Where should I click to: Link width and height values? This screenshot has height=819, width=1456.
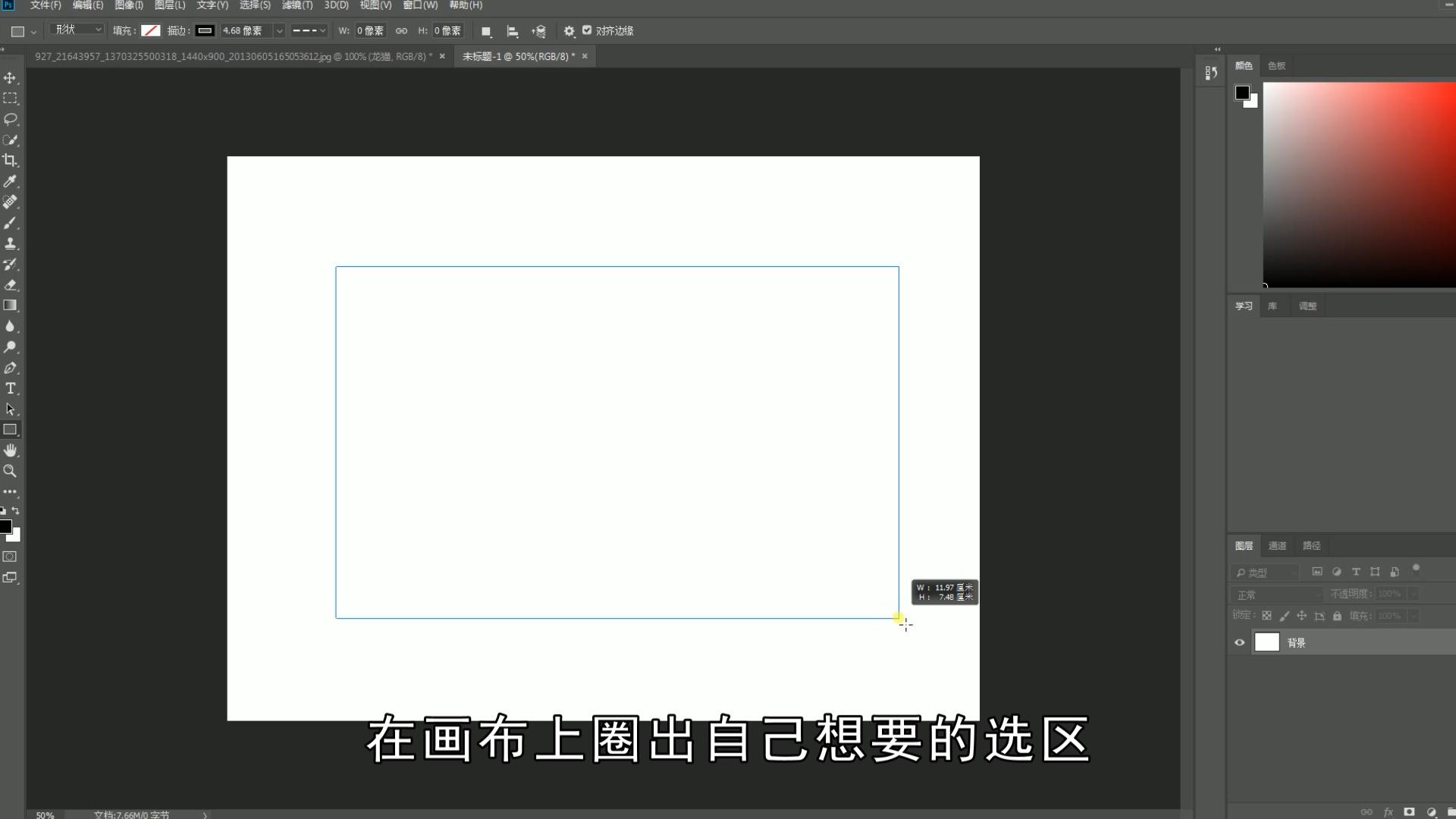pos(401,31)
